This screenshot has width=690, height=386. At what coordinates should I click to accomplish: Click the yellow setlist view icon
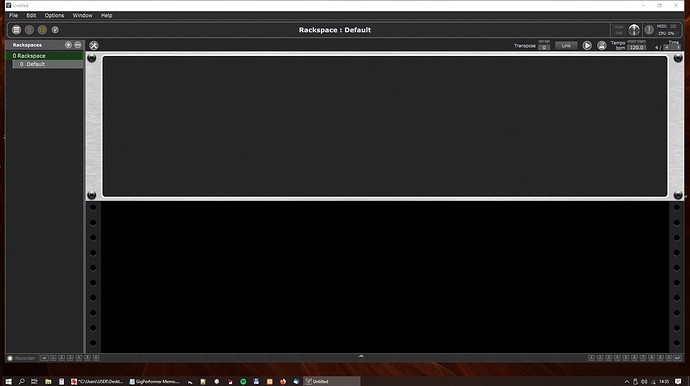point(42,30)
